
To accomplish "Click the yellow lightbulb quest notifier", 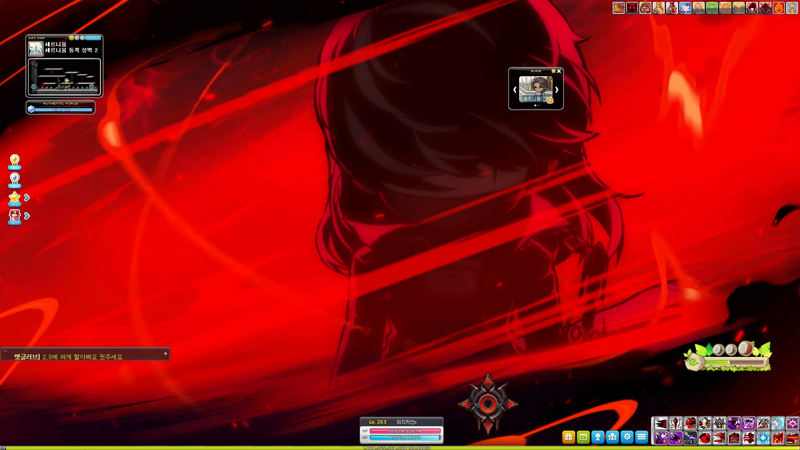I will click(x=14, y=162).
